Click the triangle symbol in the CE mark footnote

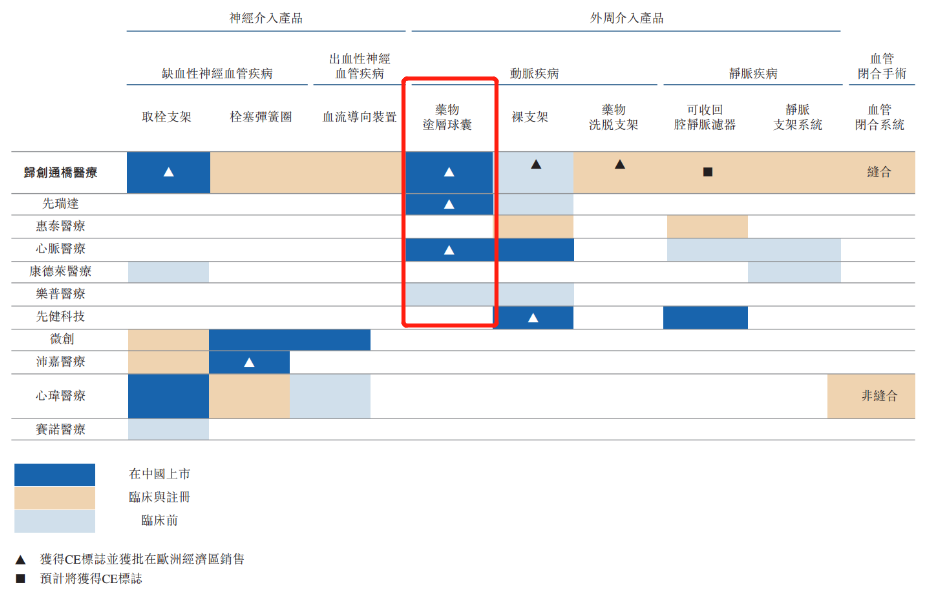(20, 560)
